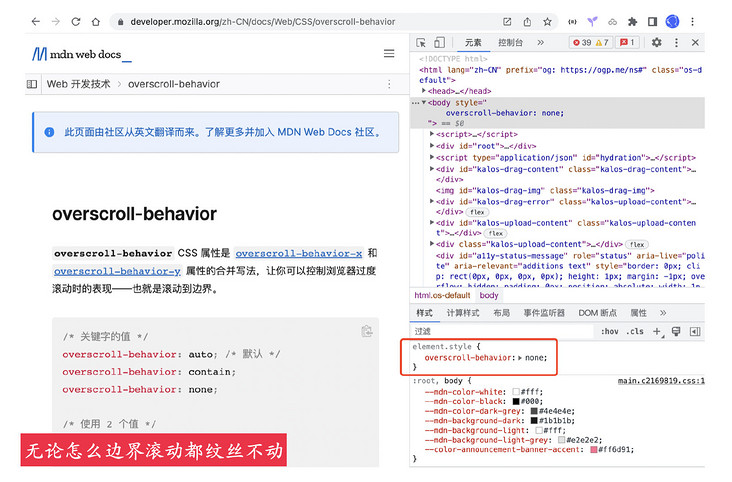Copy the code block with clipboard icon
Image resolution: width=732 pixels, height=482 pixels.
coord(367,331)
